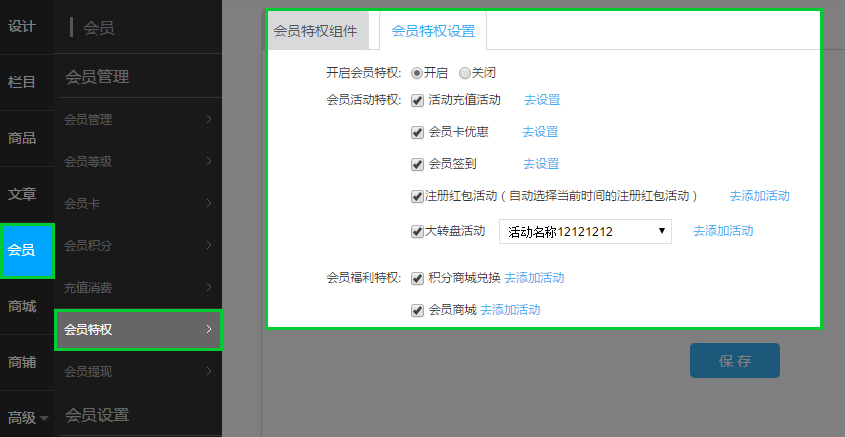
Task: Go to 会员积分 in the sidebar
Action: point(138,246)
